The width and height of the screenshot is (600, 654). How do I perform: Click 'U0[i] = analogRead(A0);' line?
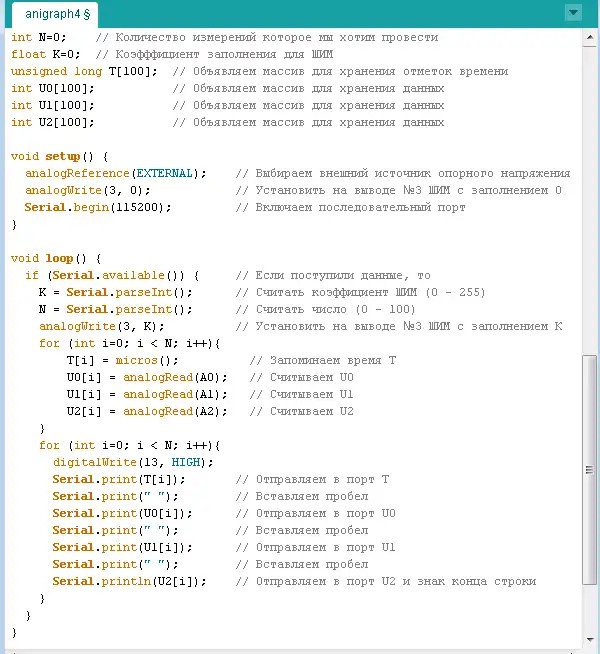click(x=147, y=378)
